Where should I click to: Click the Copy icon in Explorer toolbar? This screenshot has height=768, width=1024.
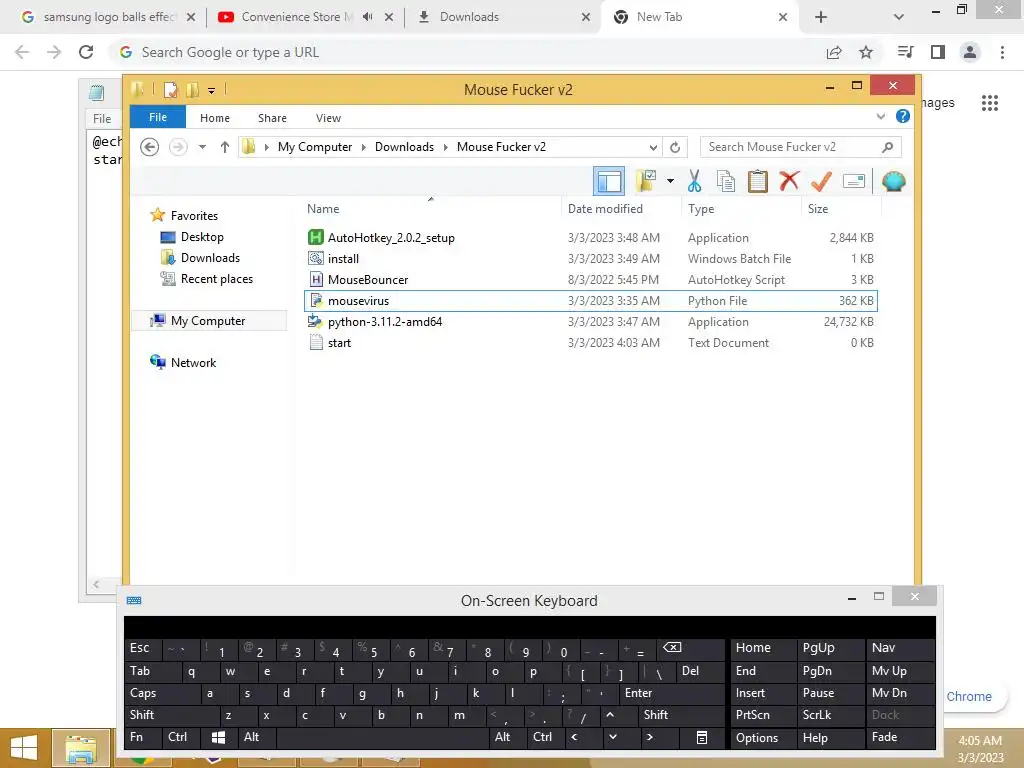[x=726, y=181]
